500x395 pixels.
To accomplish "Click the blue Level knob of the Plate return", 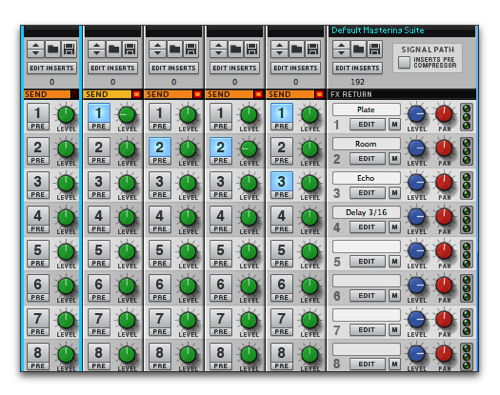I will (x=417, y=114).
